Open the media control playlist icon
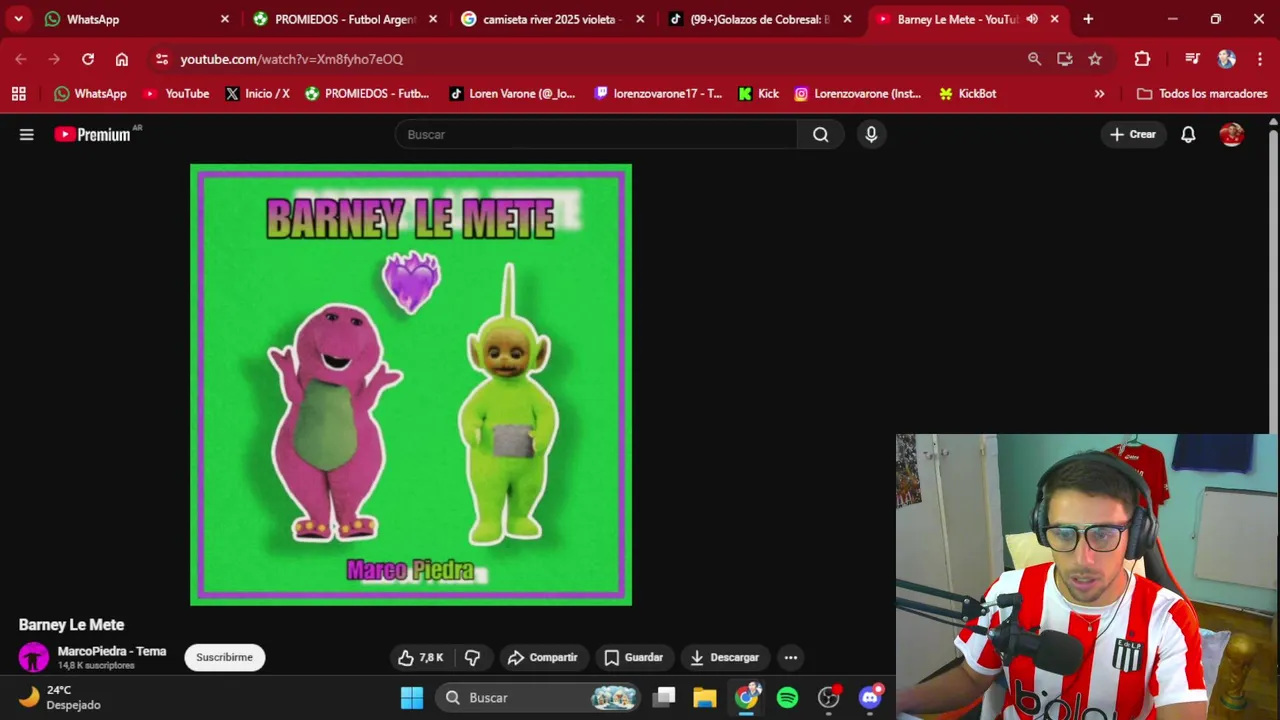Image resolution: width=1280 pixels, height=720 pixels. pos(1192,59)
